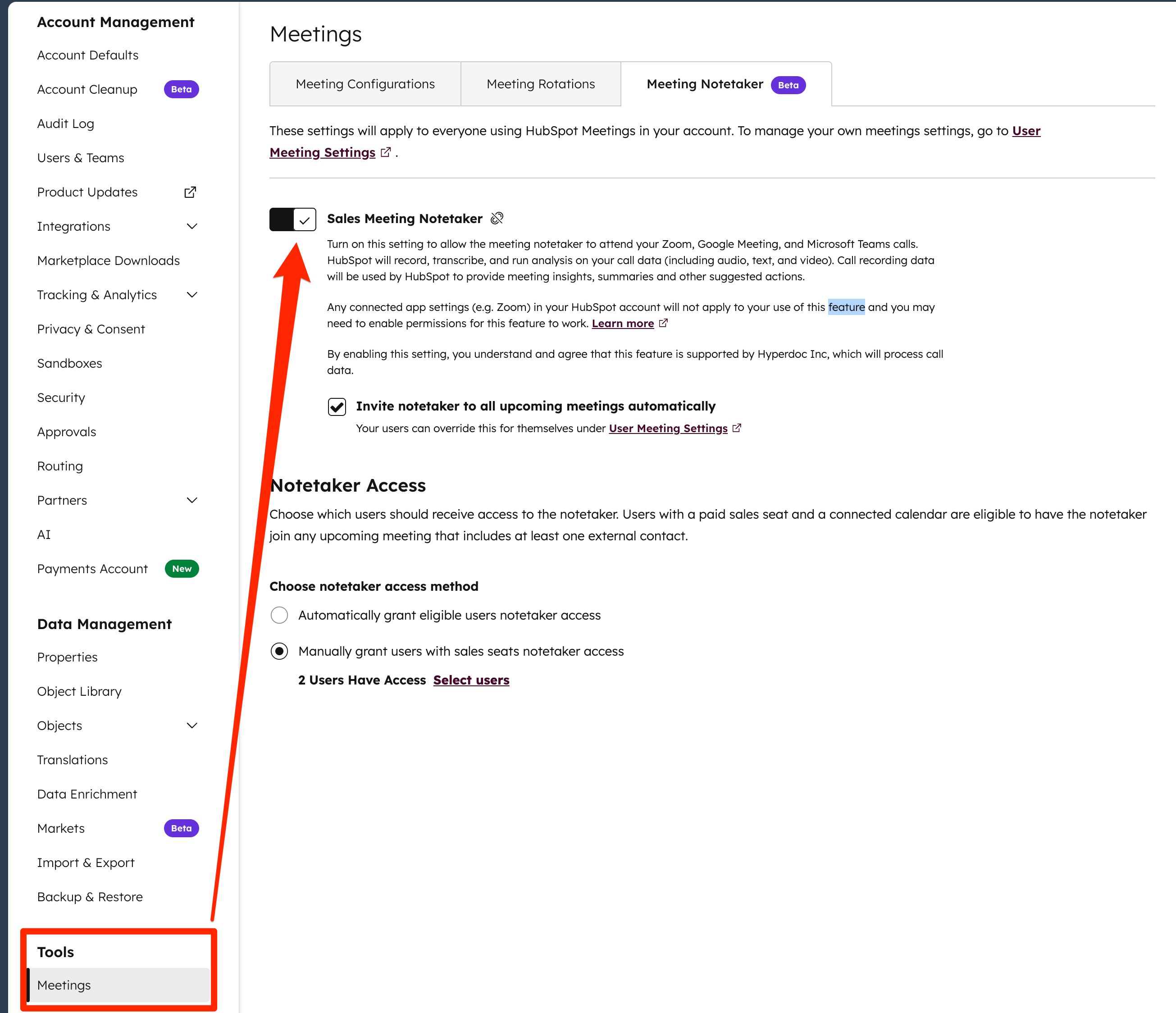The width and height of the screenshot is (1176, 1013).
Task: Click the New badge on Payments Account
Action: click(182, 569)
